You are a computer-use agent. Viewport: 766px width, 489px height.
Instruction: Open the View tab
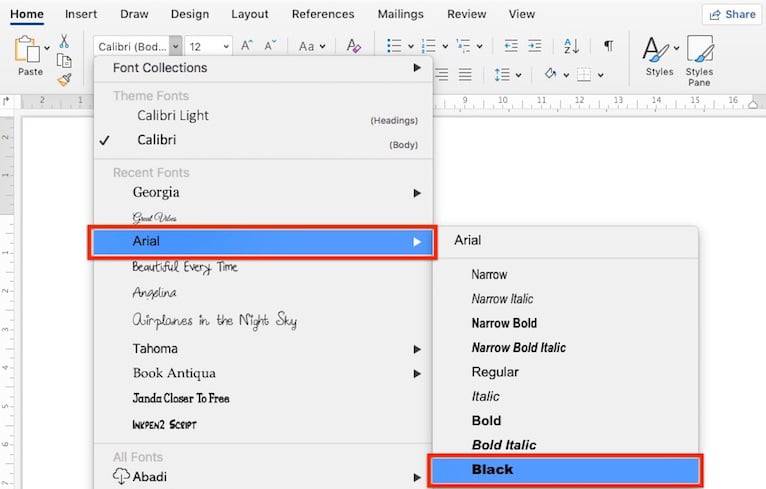click(x=522, y=14)
